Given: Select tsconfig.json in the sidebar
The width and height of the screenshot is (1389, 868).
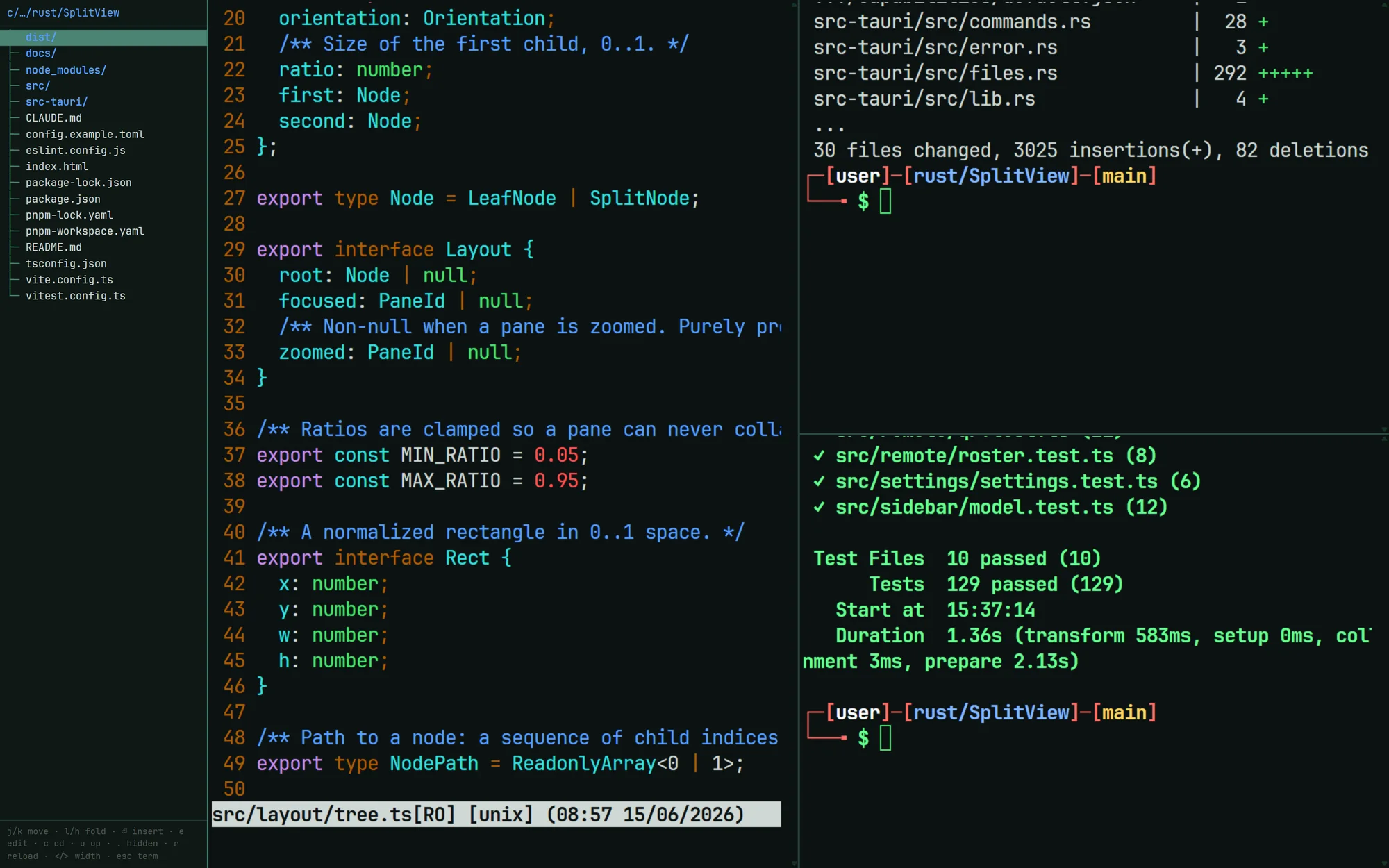Looking at the screenshot, I should pyautogui.click(x=66, y=264).
